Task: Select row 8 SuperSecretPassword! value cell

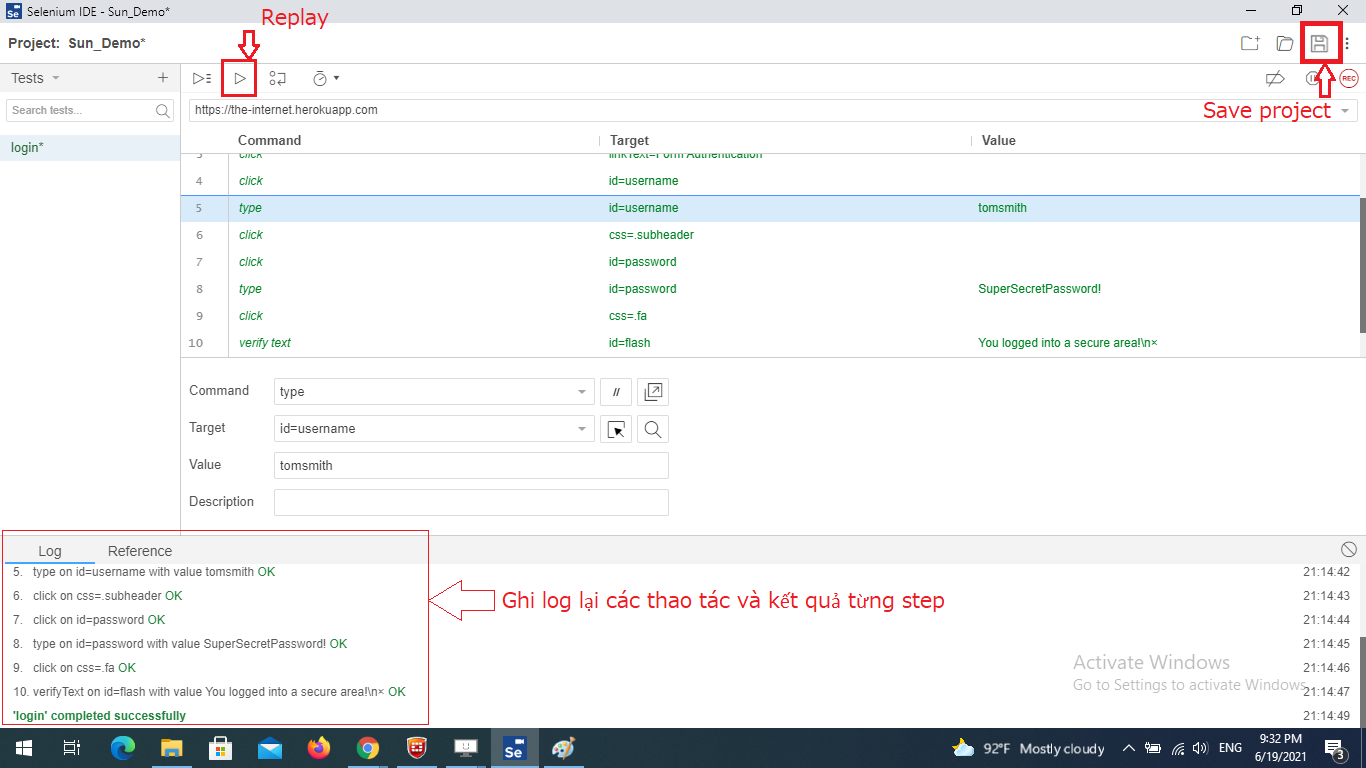Action: click(1039, 289)
